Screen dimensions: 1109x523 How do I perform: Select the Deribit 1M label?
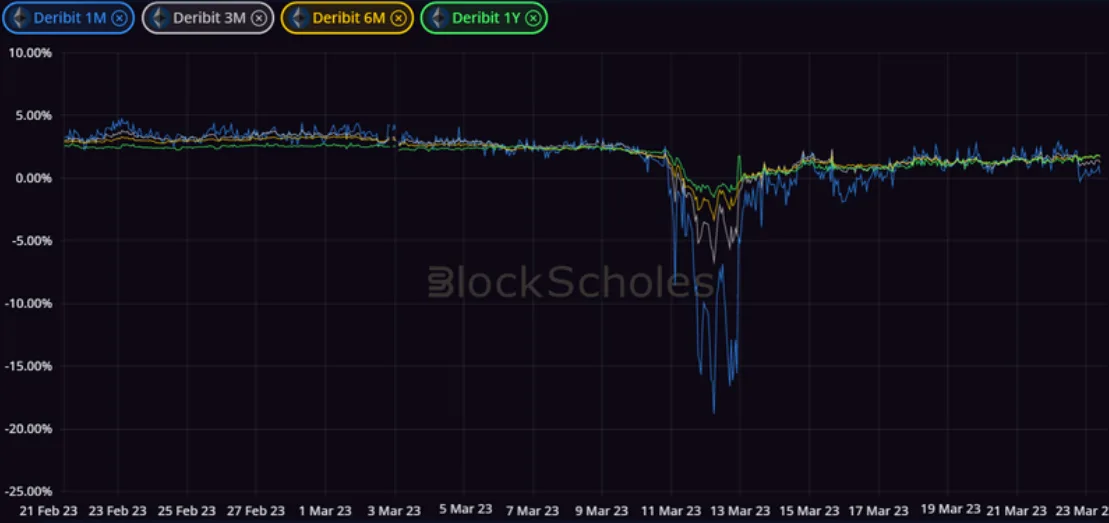pyautogui.click(x=69, y=18)
